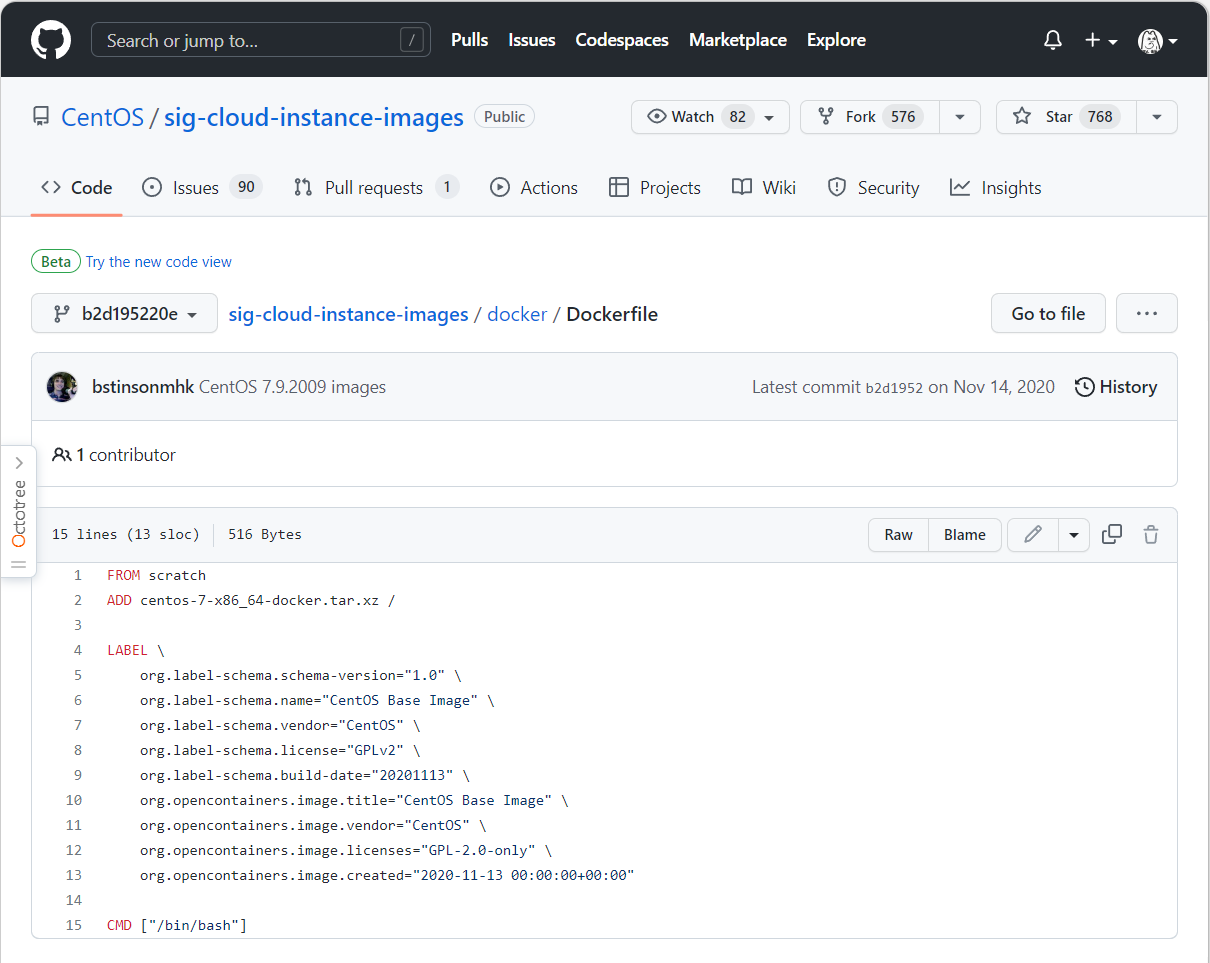Image resolution: width=1210 pixels, height=963 pixels.
Task: Expand the star lists dropdown arrow
Action: coord(1157,117)
